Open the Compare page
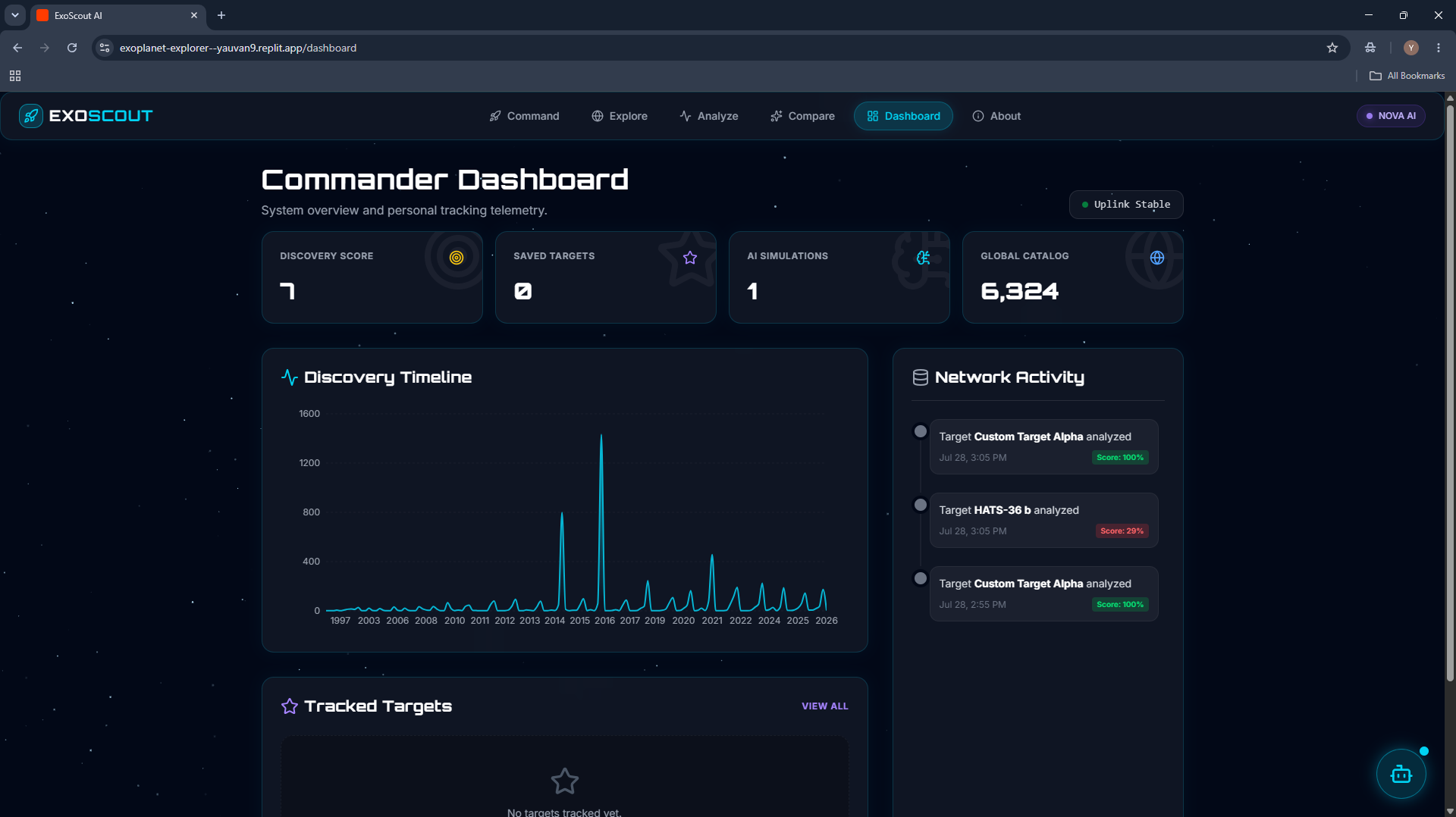This screenshot has width=1456, height=817. pos(802,116)
